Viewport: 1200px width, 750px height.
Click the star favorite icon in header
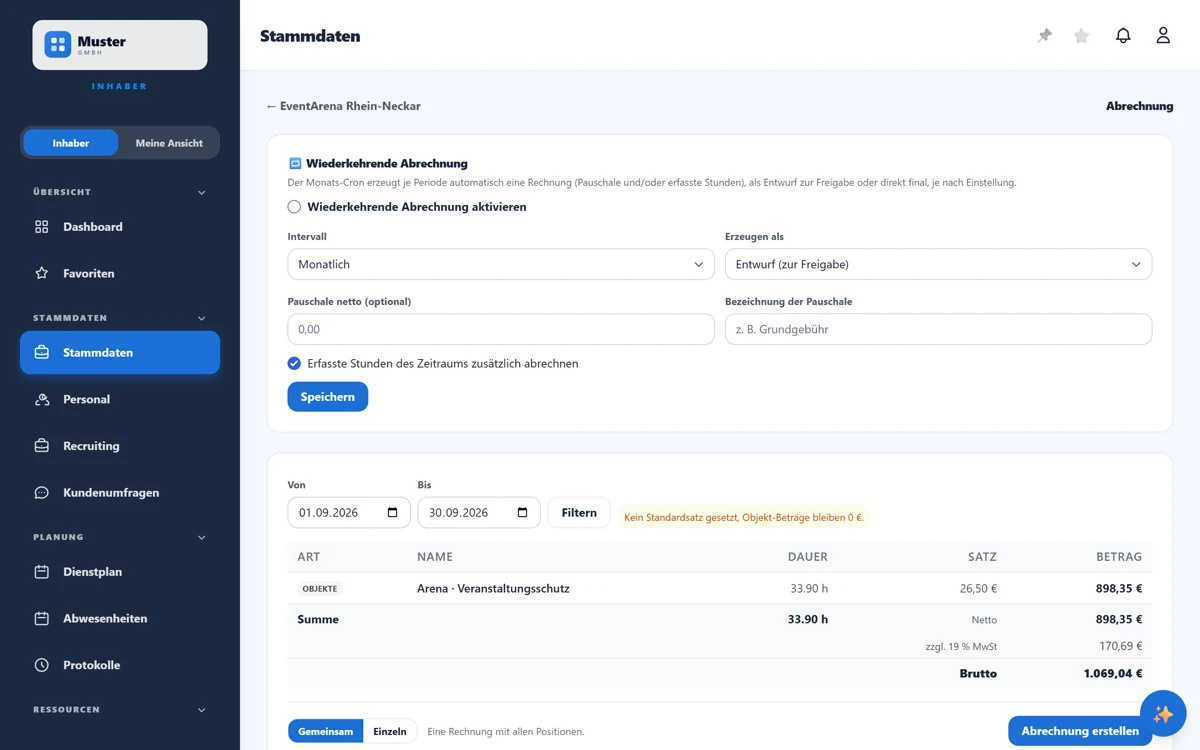pos(1081,36)
